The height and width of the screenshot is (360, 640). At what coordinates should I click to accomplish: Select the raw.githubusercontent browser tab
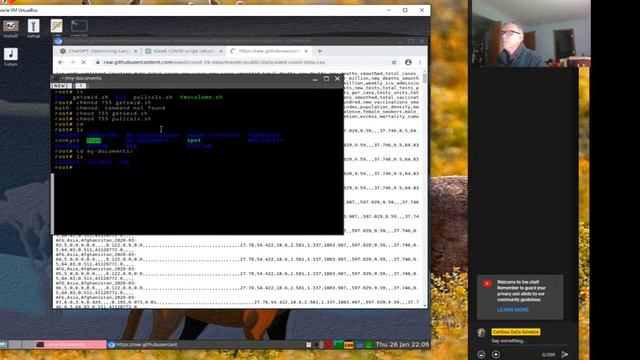[269, 51]
